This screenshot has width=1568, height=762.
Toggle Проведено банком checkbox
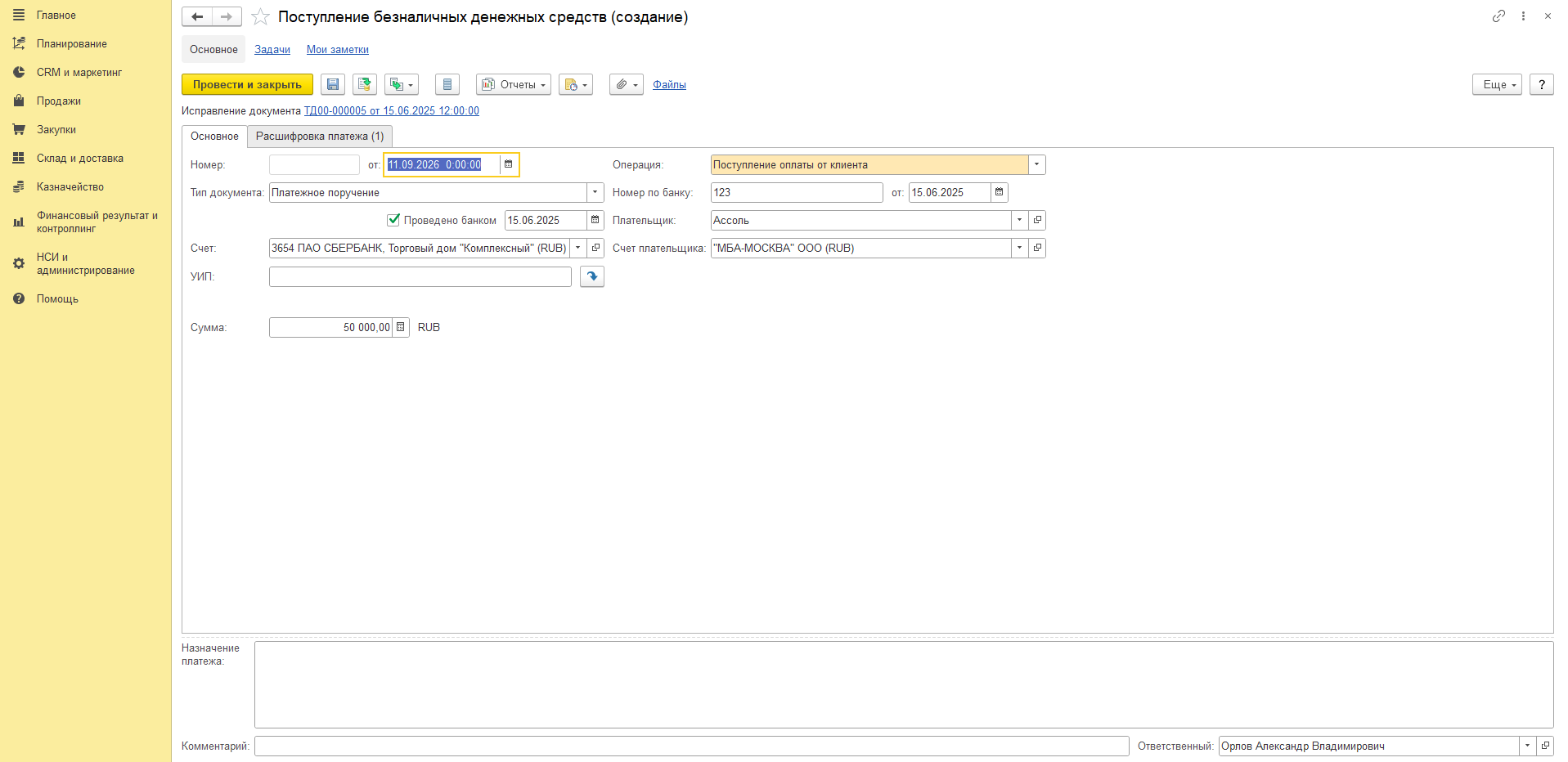click(x=393, y=219)
